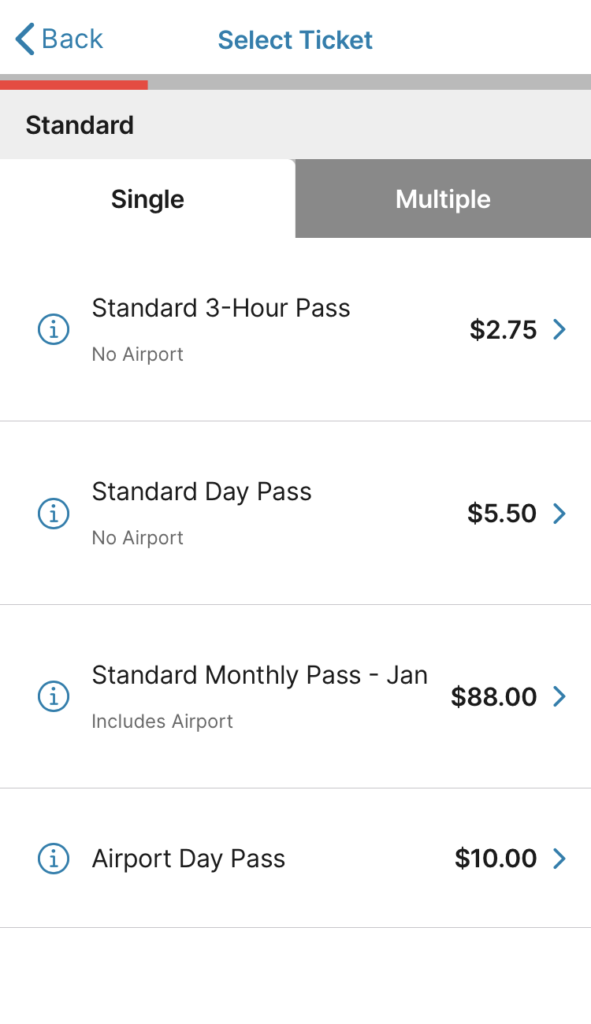Choose Standard 3-Hour Pass title

[221, 308]
